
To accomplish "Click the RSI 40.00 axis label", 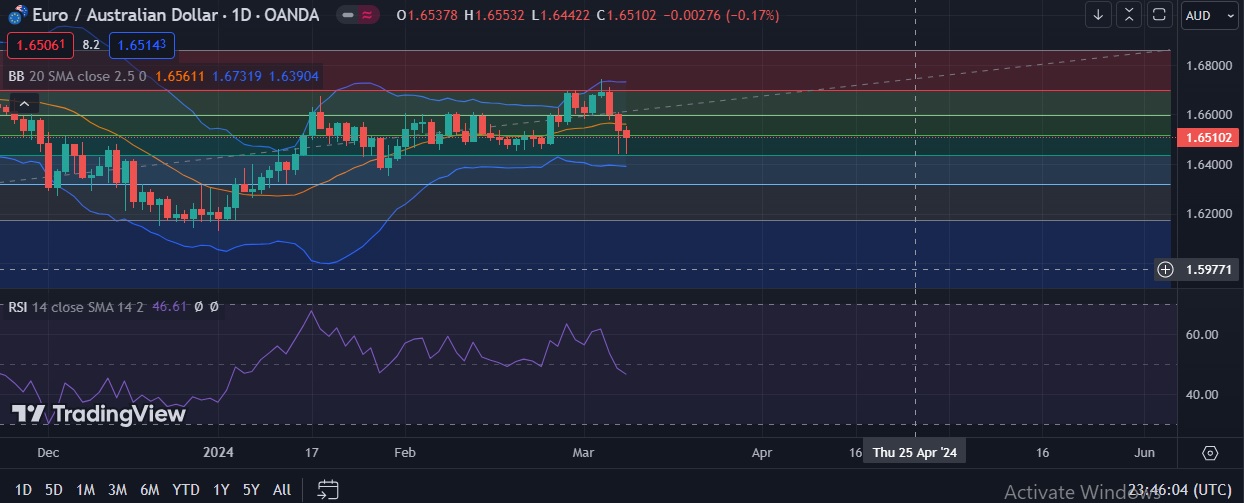I will point(1201,394).
